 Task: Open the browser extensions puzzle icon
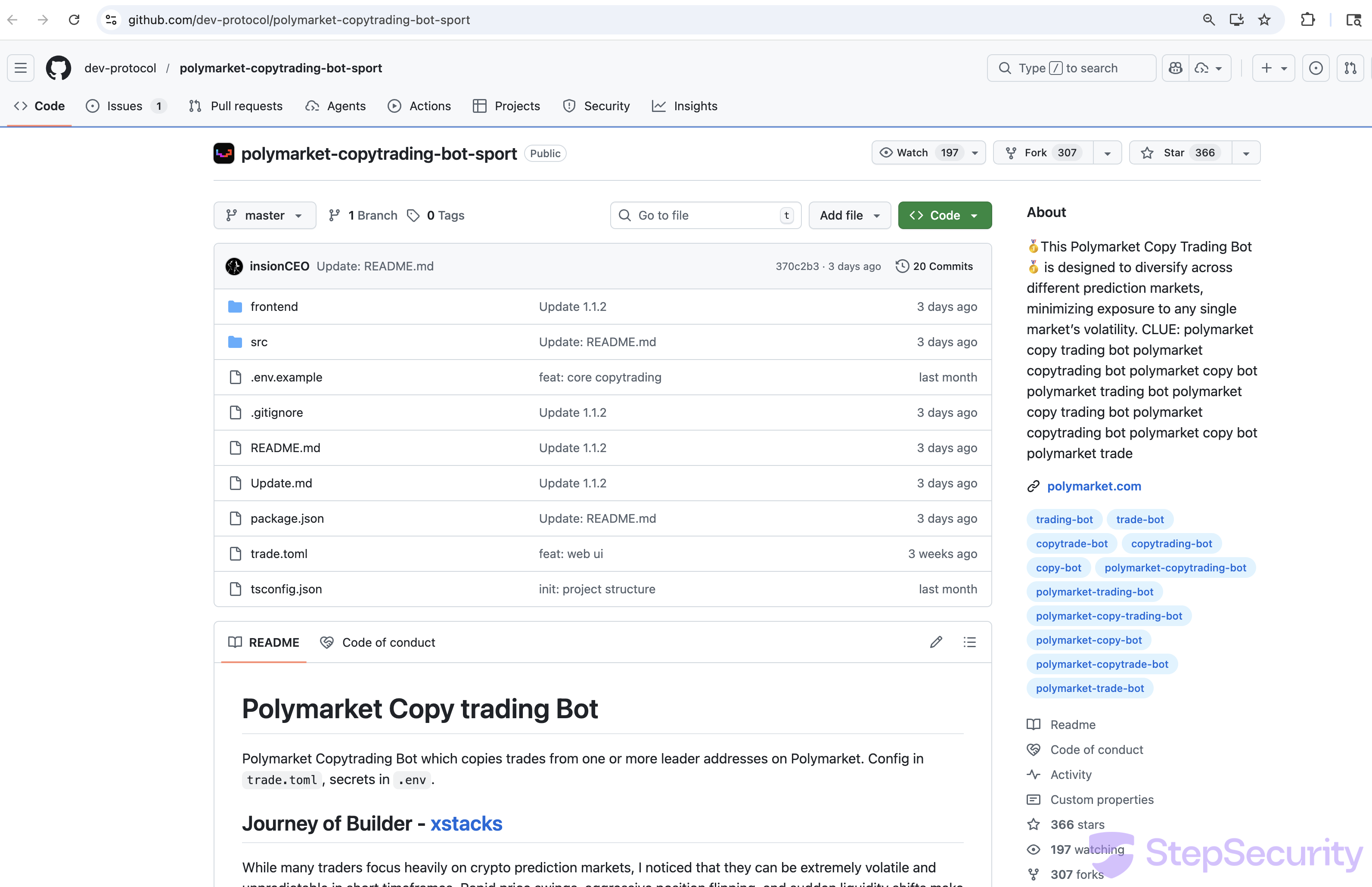(x=1307, y=20)
